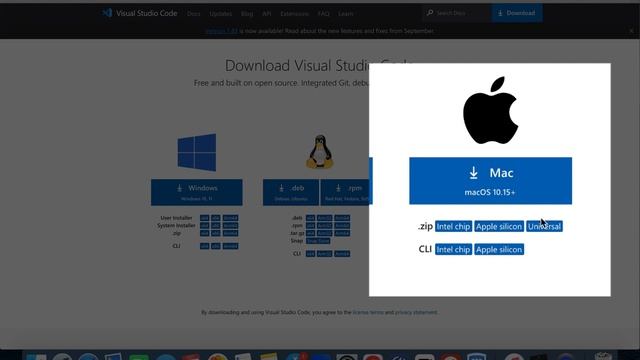Open the Updates page
Screen dimensions: 640x360
(x=220, y=14)
